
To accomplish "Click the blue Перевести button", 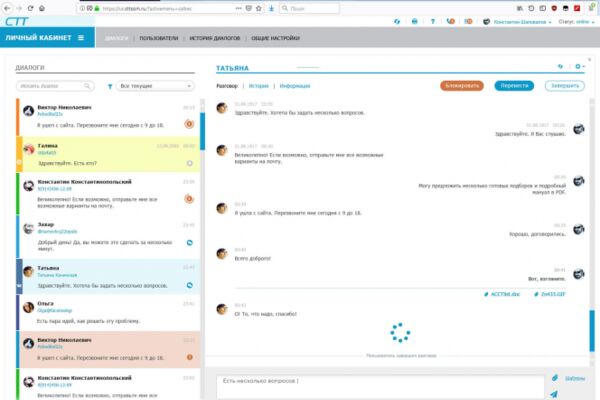I will point(514,86).
